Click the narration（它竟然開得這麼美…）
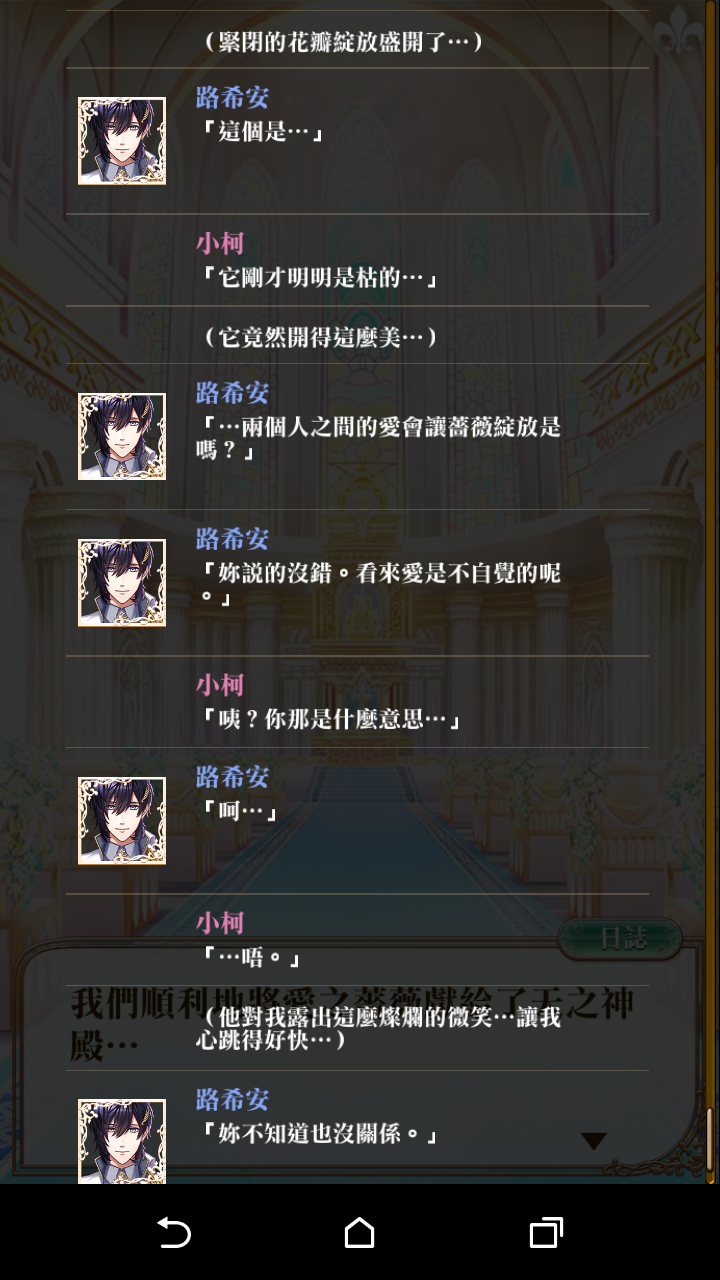 pyautogui.click(x=318, y=337)
